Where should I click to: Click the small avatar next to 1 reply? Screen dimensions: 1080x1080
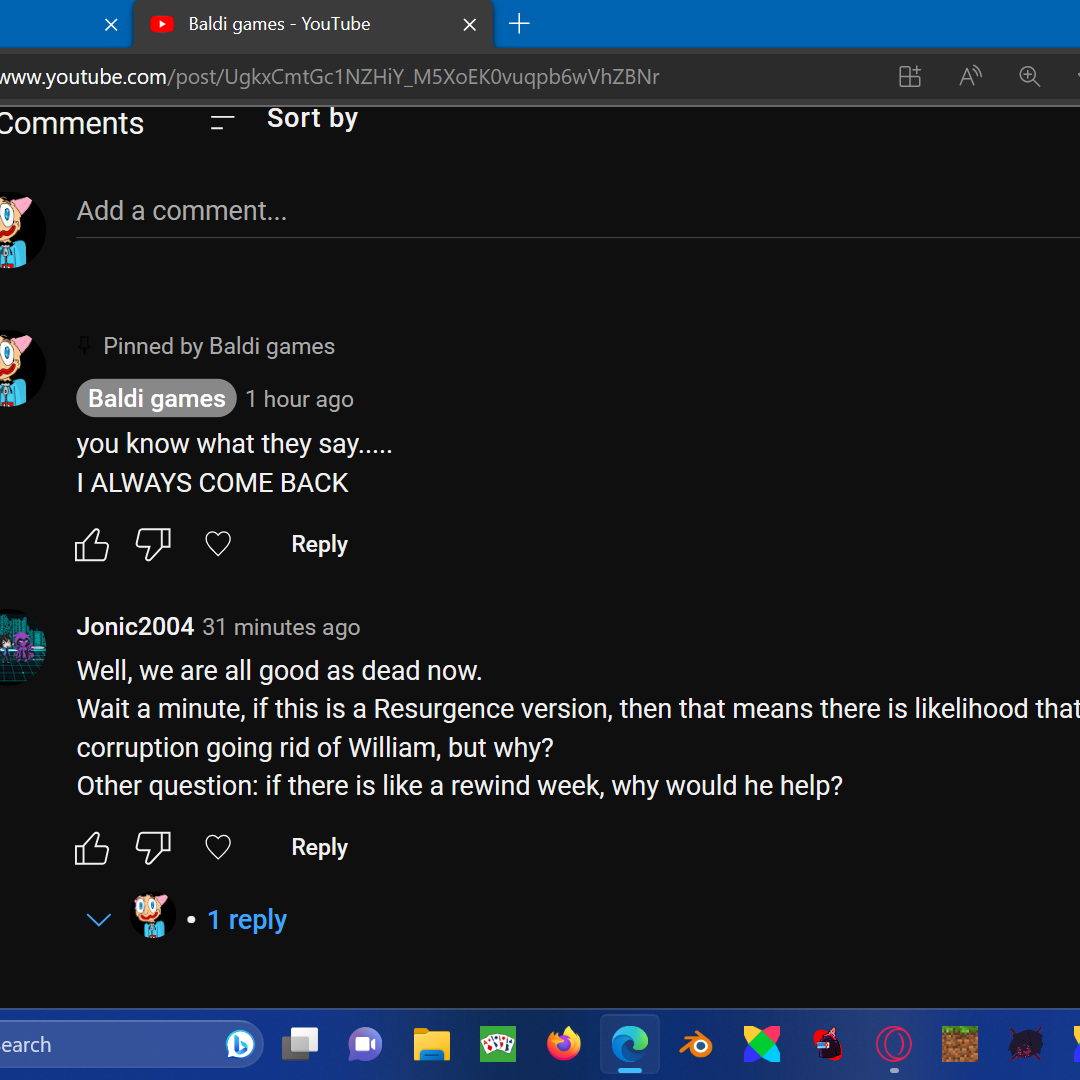152,916
